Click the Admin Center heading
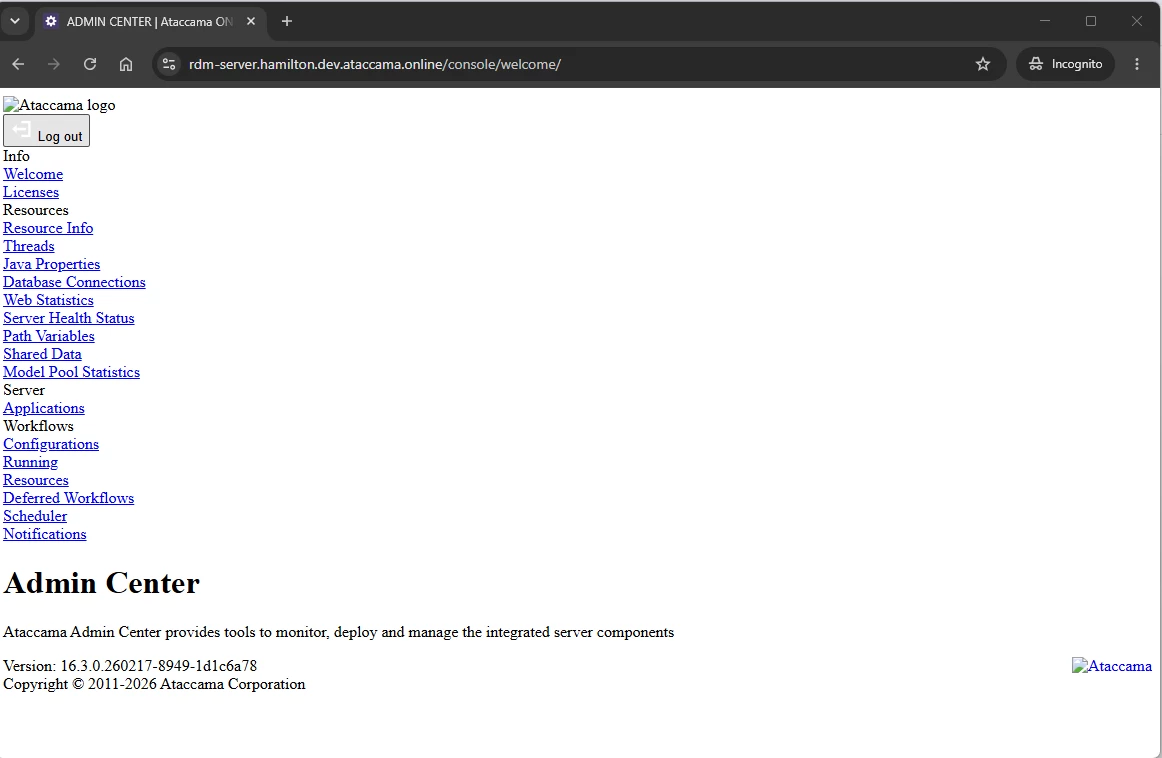Image resolution: width=1162 pixels, height=758 pixels. point(102,583)
